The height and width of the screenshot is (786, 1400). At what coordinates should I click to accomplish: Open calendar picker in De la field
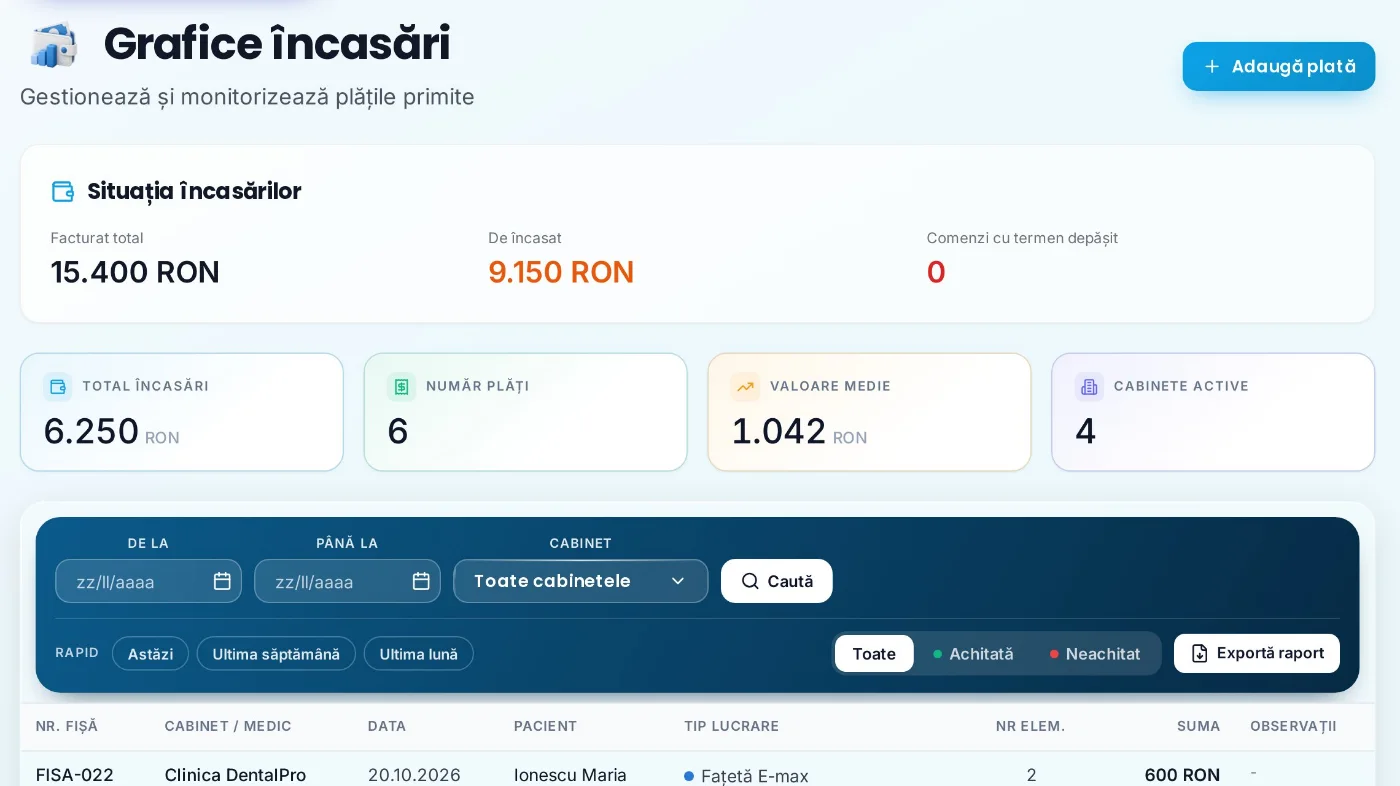pos(222,581)
